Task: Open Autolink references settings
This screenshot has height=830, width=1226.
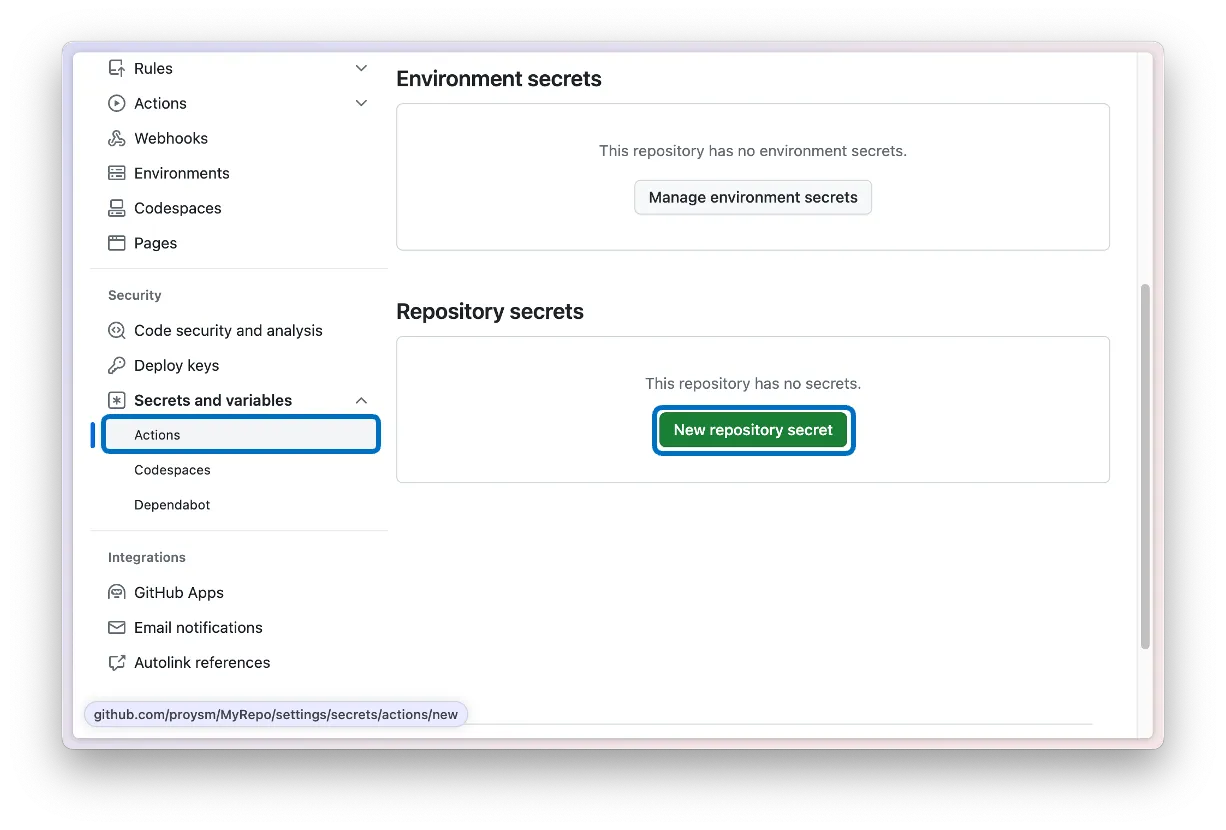Action: pyautogui.click(x=202, y=663)
